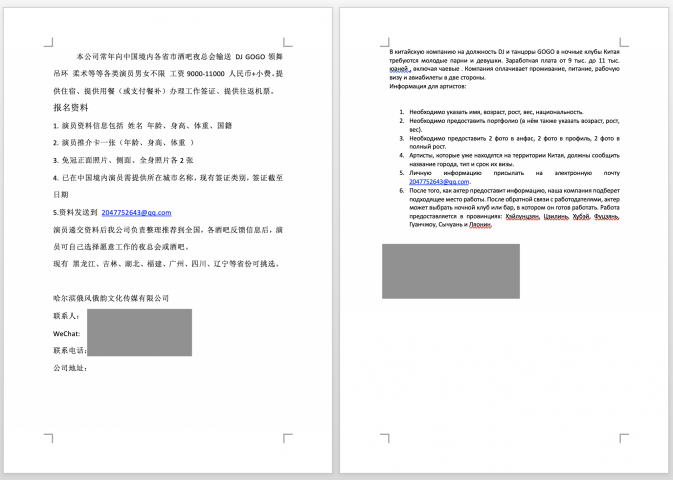Click item 1. 演员资料信息包括
The height and width of the screenshot is (480, 673).
click(x=143, y=126)
